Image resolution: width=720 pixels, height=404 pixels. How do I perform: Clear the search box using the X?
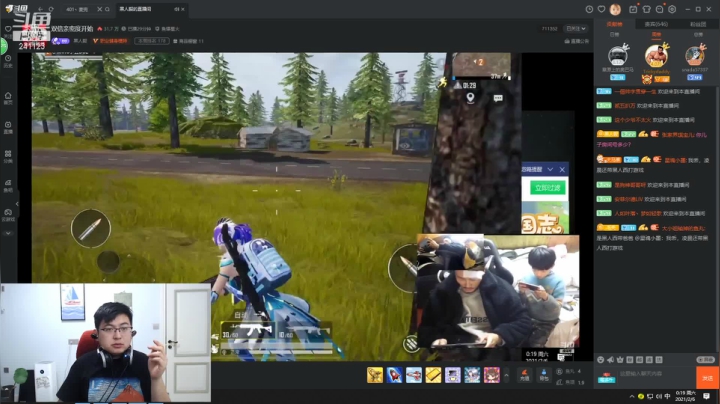pyautogui.click(x=100, y=9)
